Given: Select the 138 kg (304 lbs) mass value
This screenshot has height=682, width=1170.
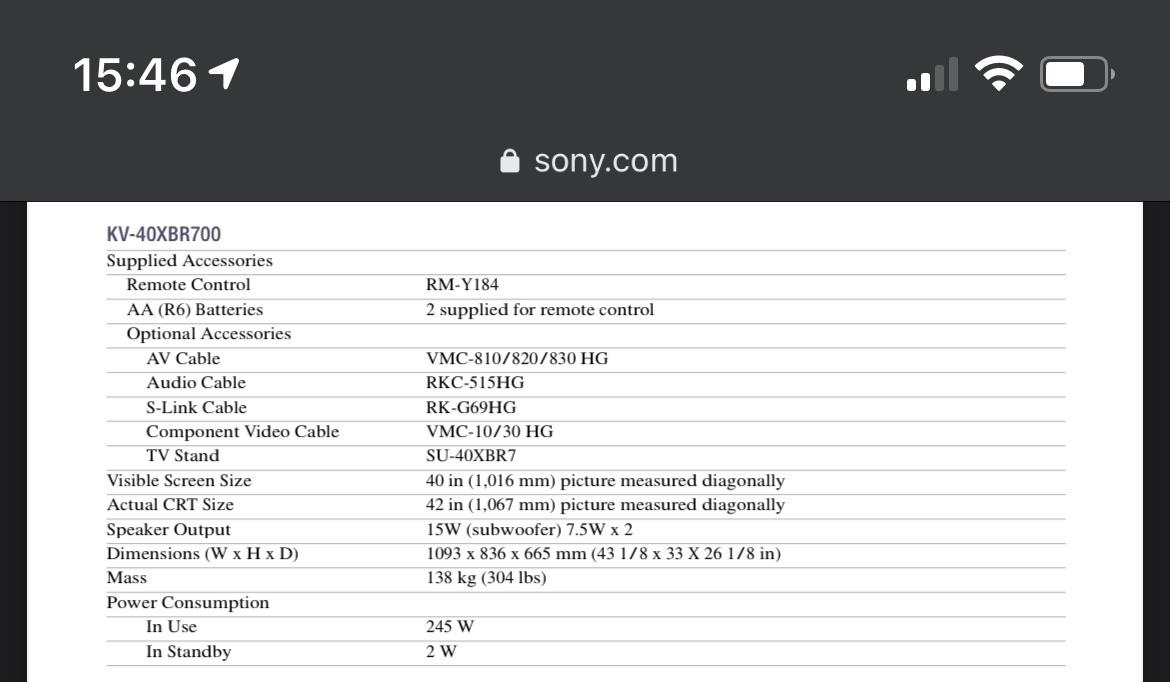Looking at the screenshot, I should coord(486,578).
